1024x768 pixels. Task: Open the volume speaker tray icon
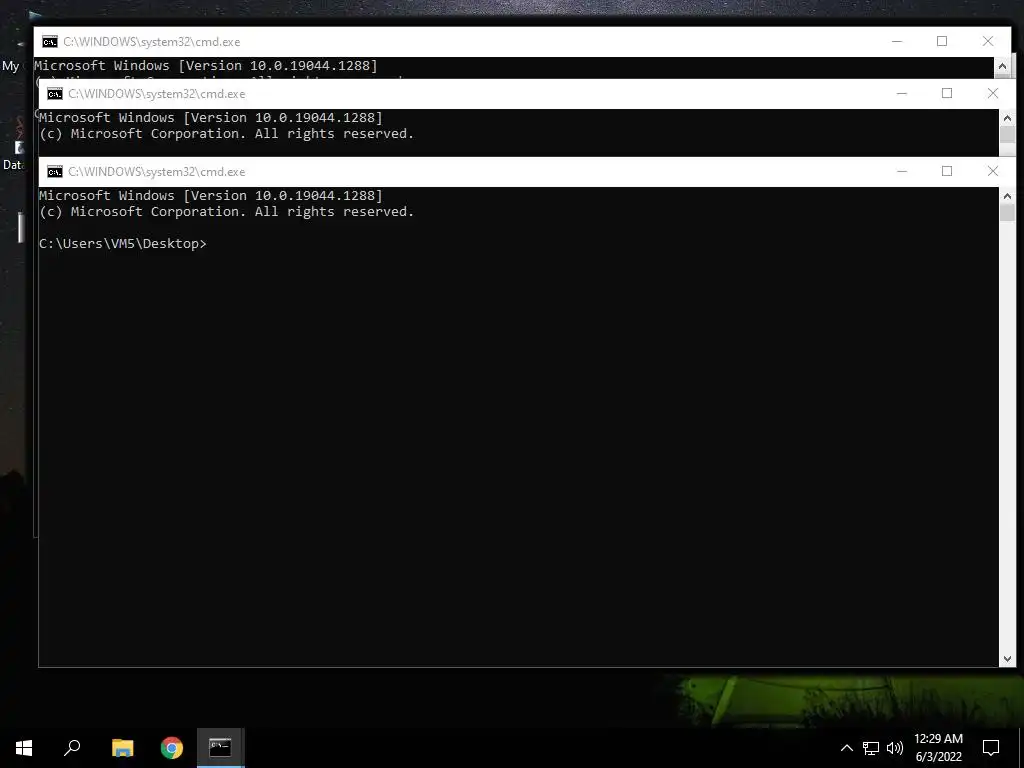click(895, 748)
